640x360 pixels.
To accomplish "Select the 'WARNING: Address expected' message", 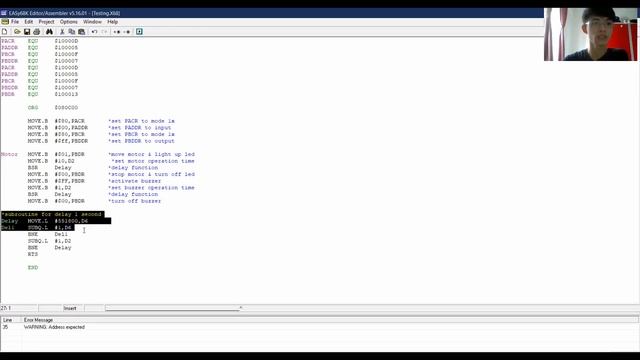I will [x=54, y=327].
